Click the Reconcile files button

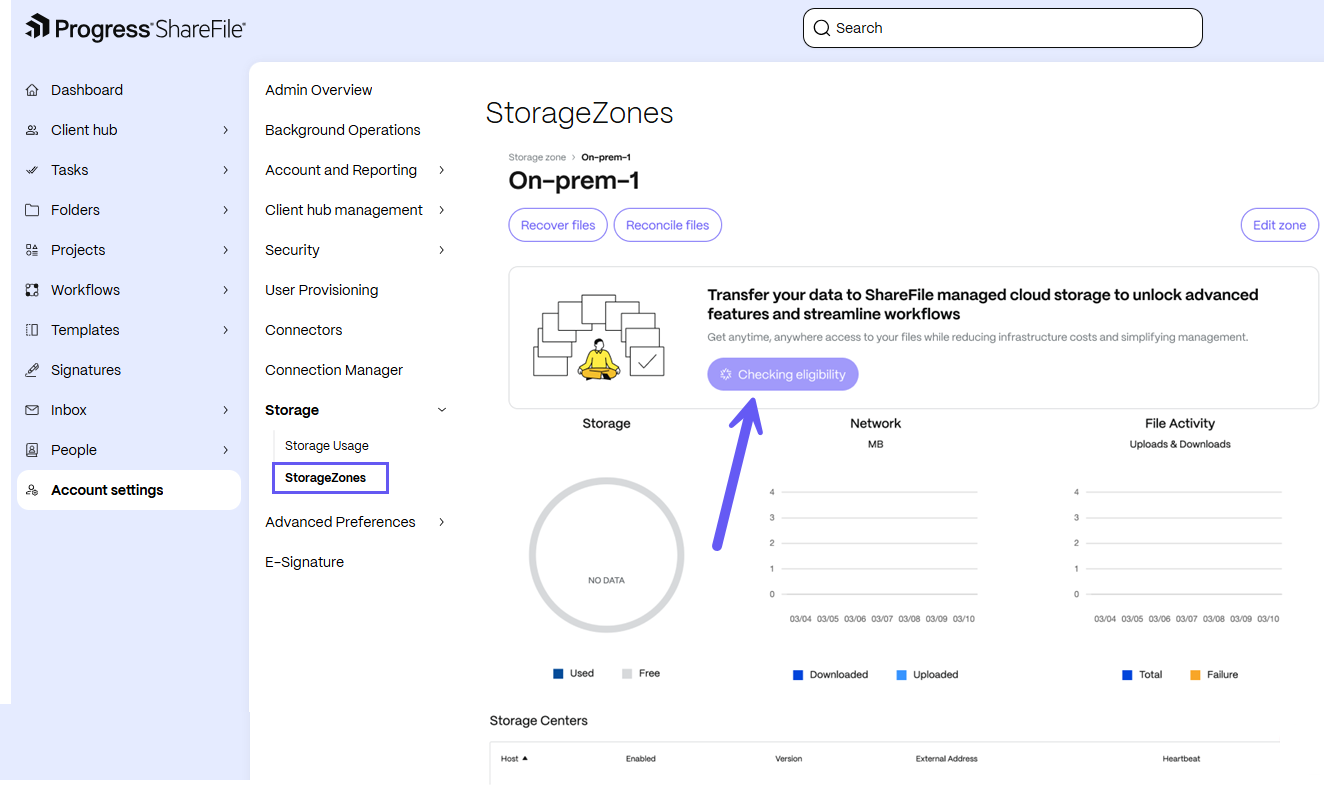[667, 225]
